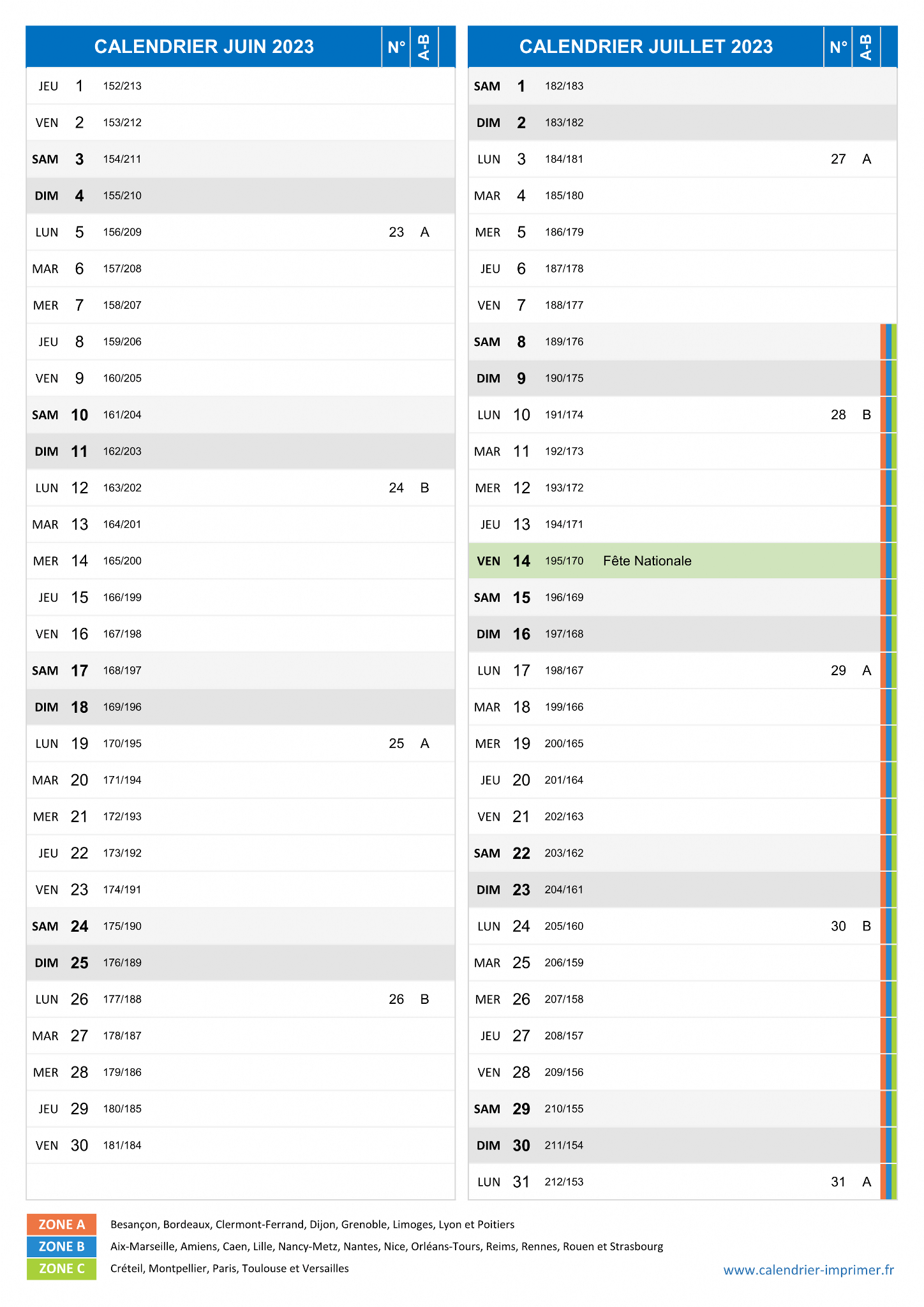
Task: Select week number 31 in July
Action: tap(838, 1182)
